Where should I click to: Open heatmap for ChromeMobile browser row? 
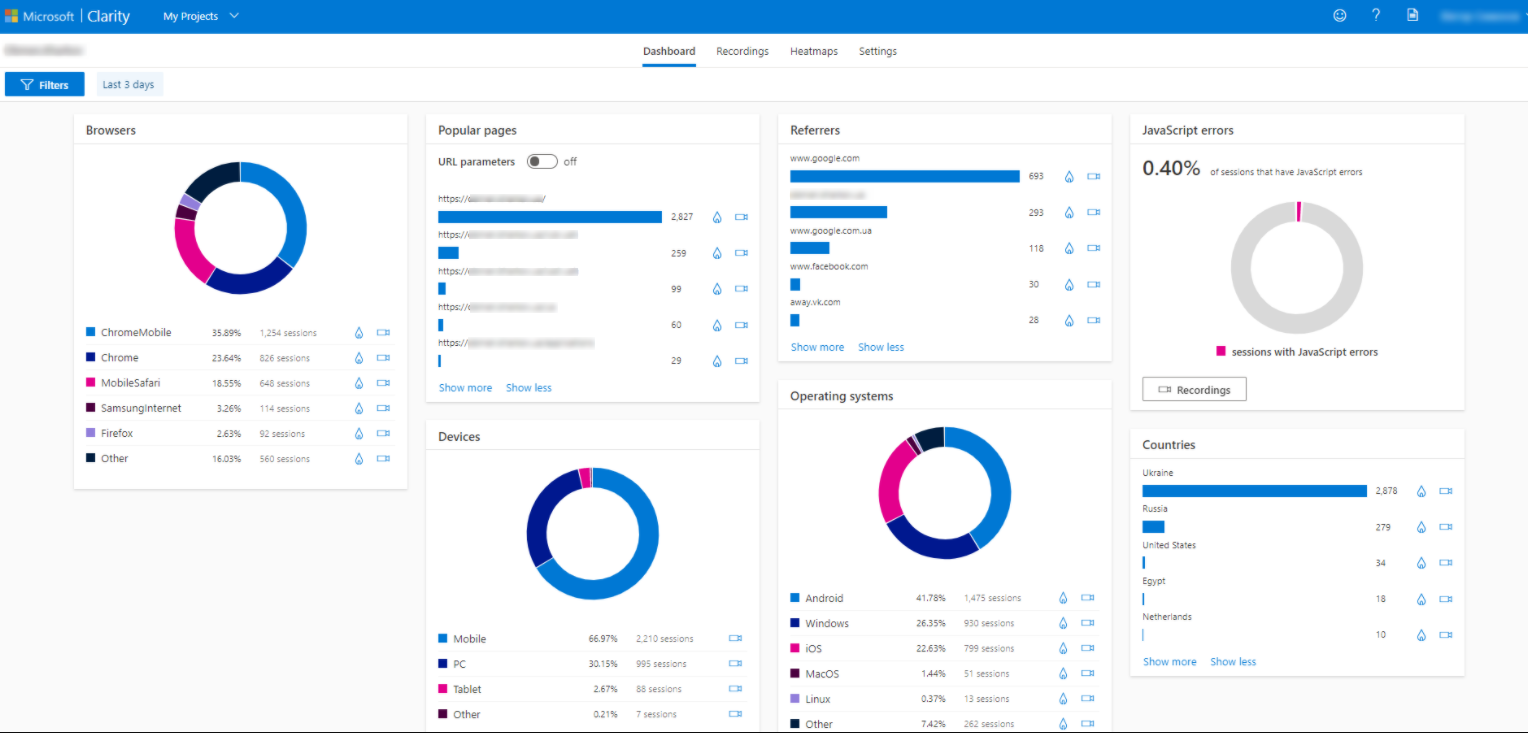click(x=359, y=333)
